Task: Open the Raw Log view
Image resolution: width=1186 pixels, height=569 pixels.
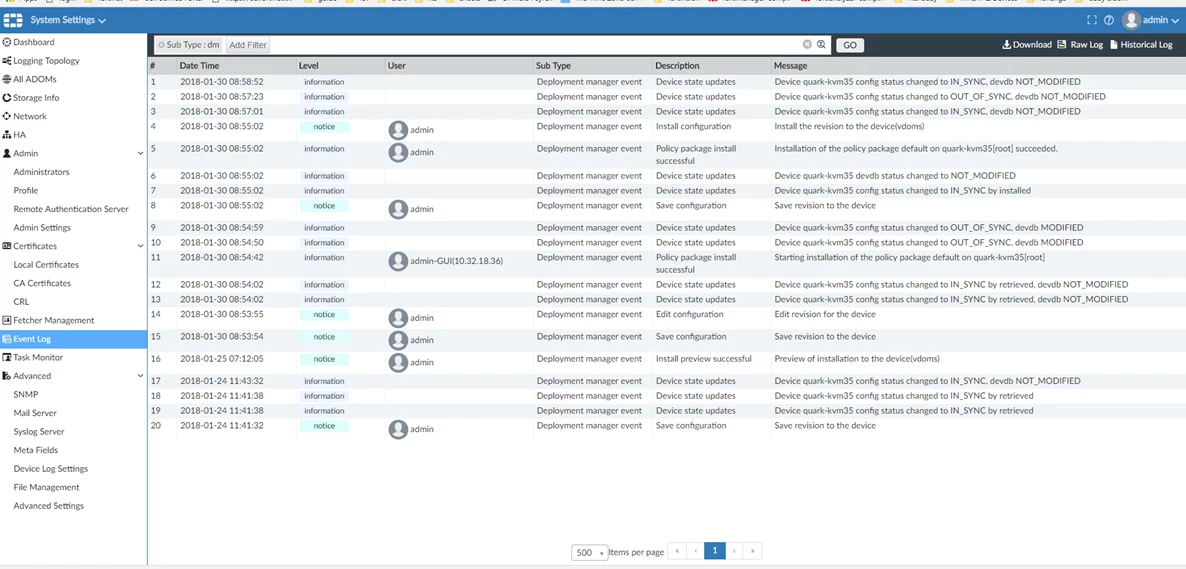Action: pos(1081,45)
